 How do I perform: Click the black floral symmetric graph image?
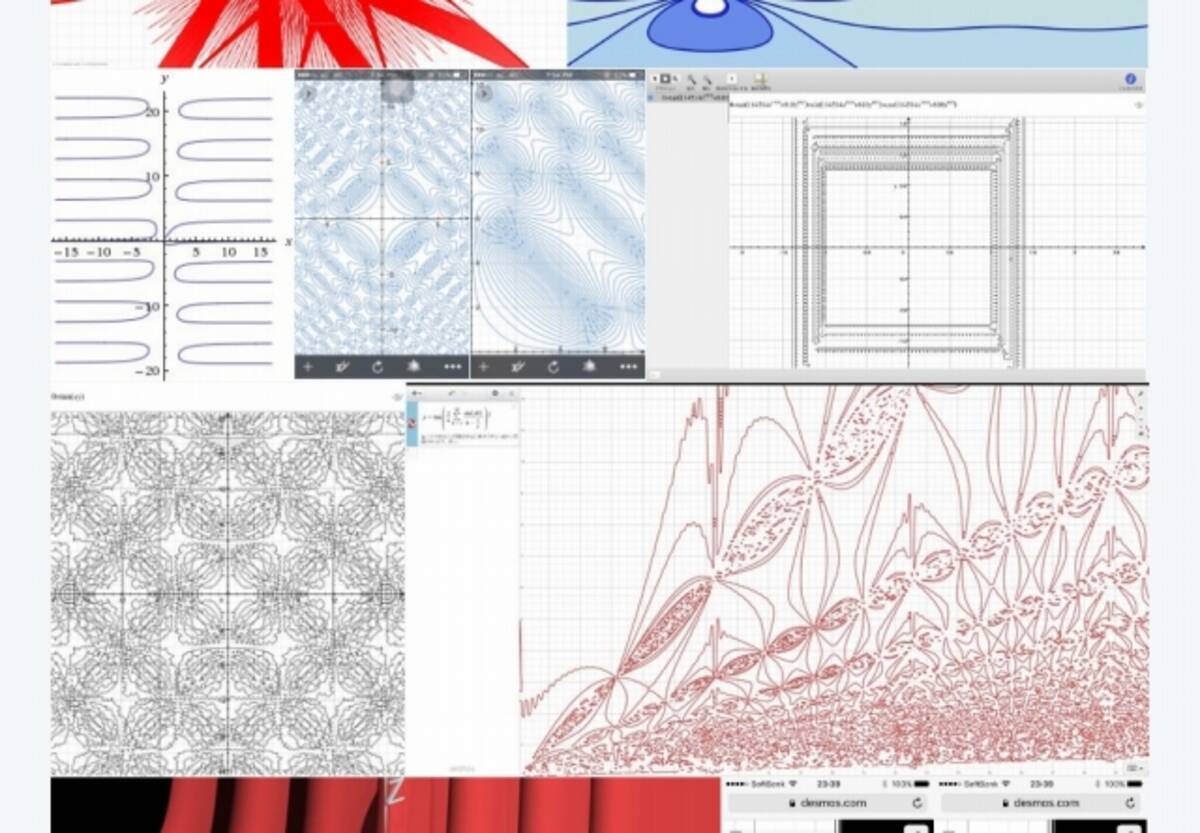(x=228, y=590)
